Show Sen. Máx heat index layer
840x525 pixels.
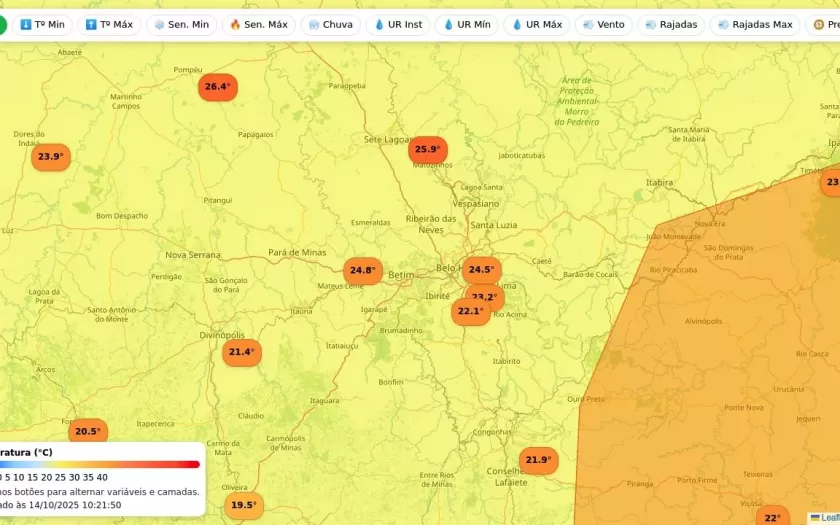tap(258, 24)
